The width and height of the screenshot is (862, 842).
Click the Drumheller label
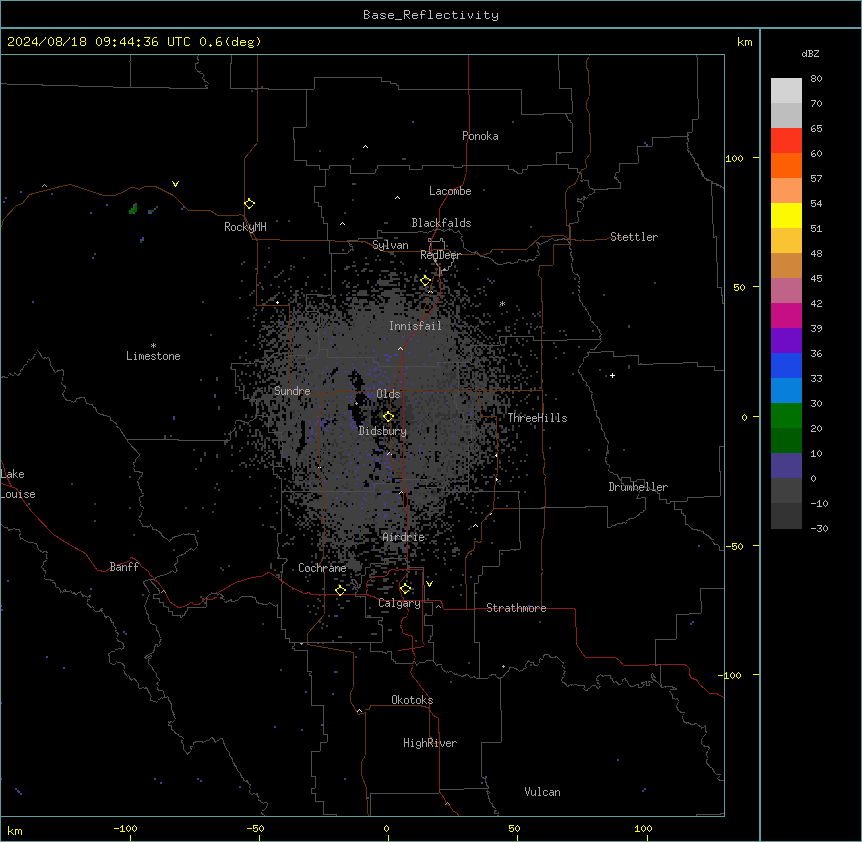click(638, 487)
